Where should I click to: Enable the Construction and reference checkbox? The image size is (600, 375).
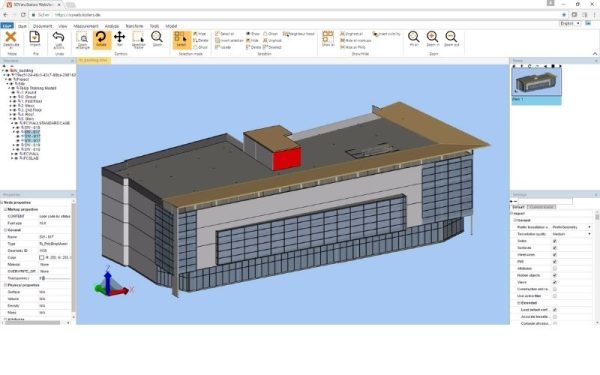coord(555,289)
